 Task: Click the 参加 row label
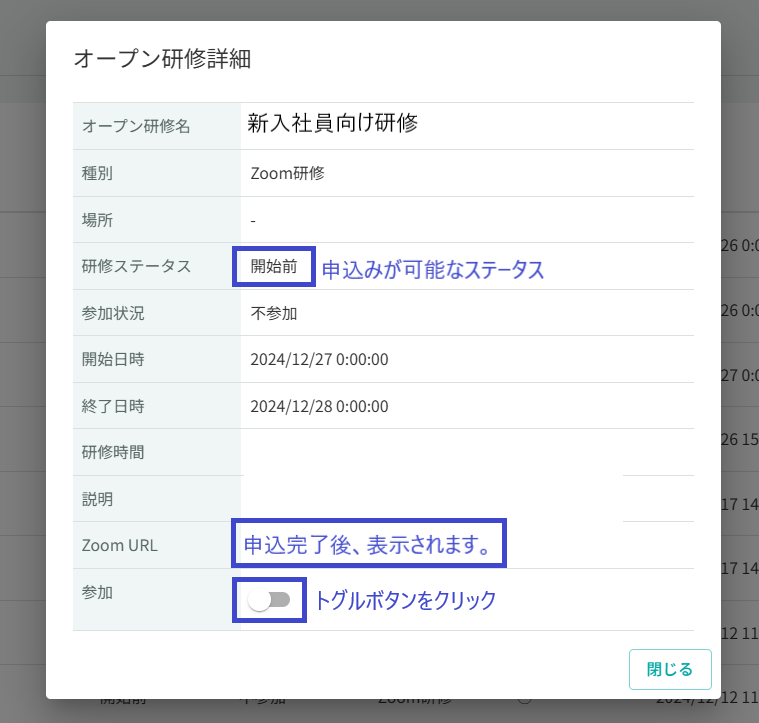tap(97, 592)
